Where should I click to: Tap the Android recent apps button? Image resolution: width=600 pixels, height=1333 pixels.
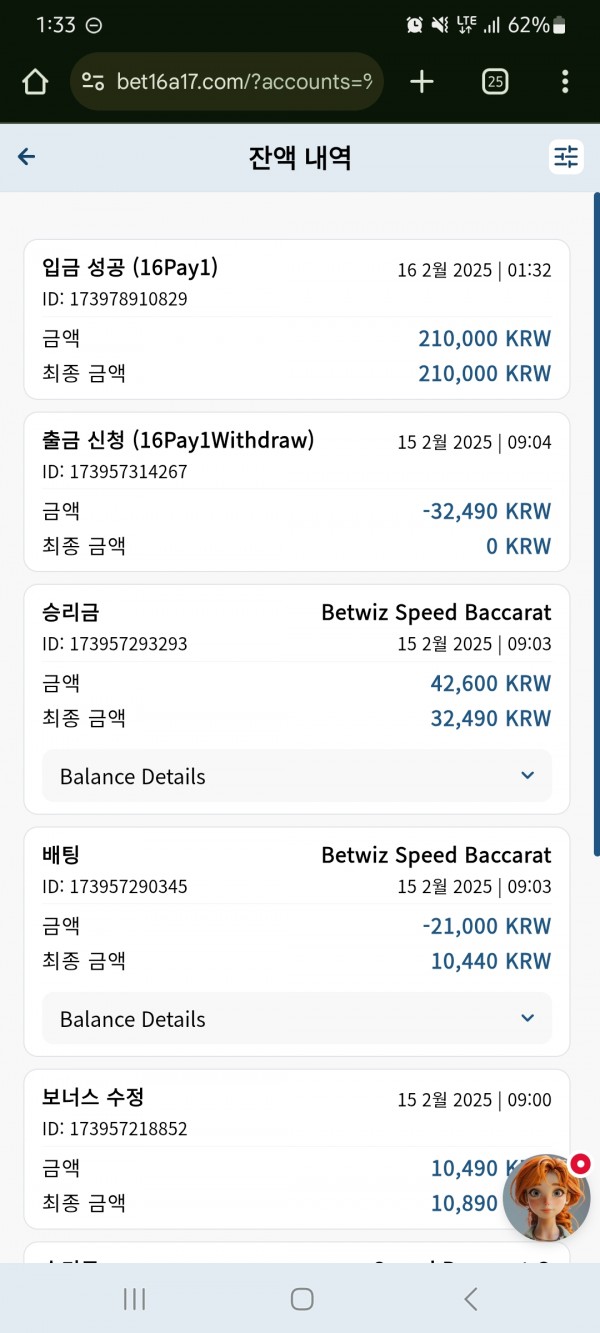point(134,1298)
